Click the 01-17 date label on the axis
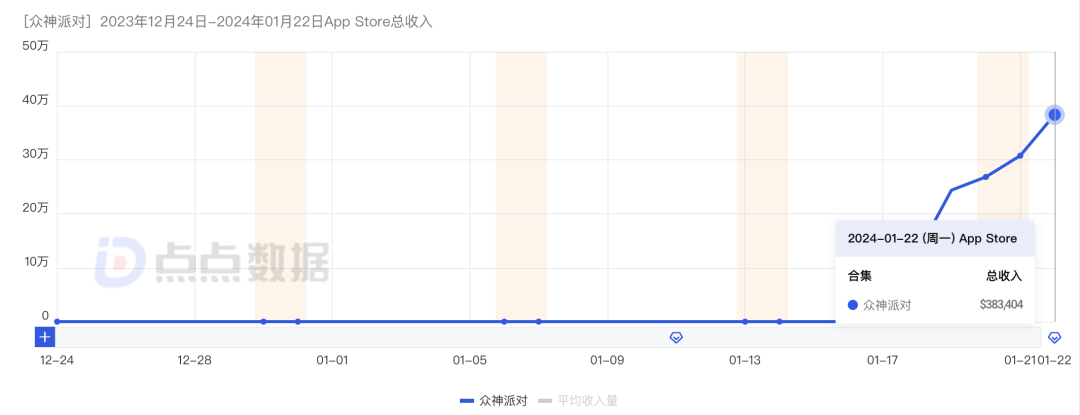Screen dimensions: 1080x415 tap(883, 359)
